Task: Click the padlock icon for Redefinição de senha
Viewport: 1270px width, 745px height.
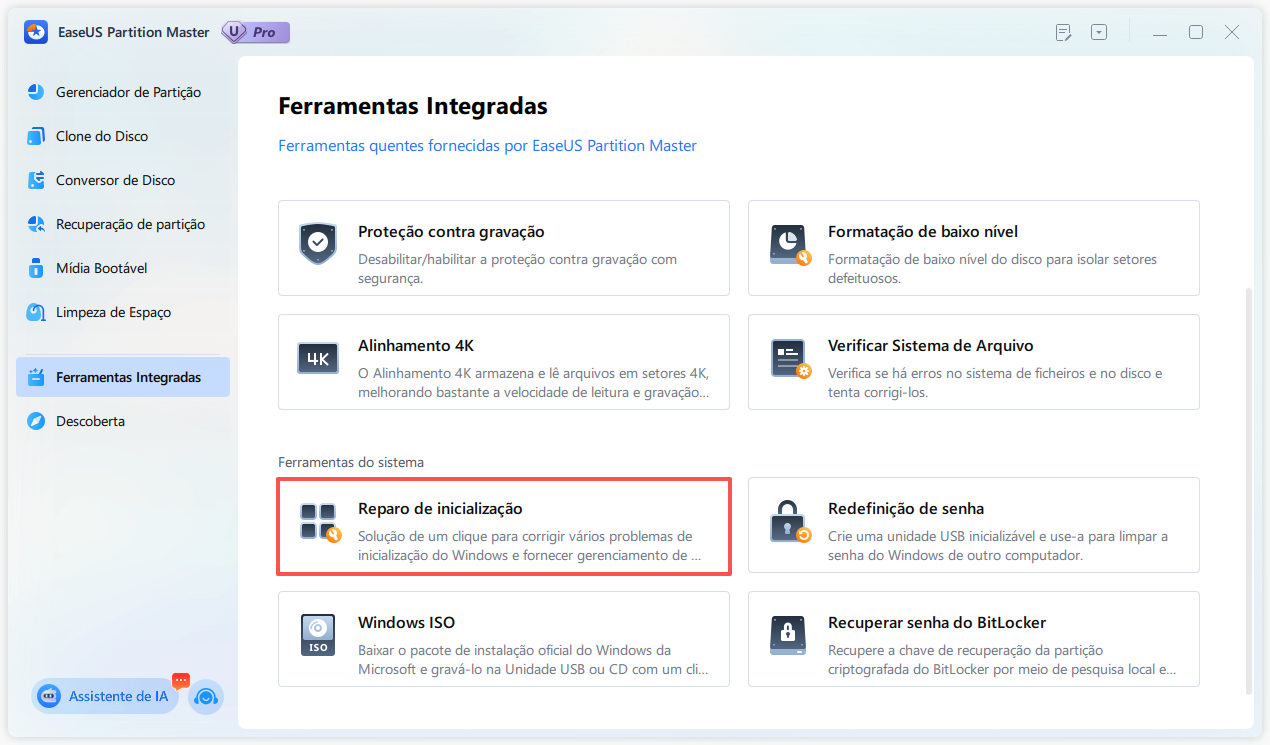Action: click(x=790, y=522)
